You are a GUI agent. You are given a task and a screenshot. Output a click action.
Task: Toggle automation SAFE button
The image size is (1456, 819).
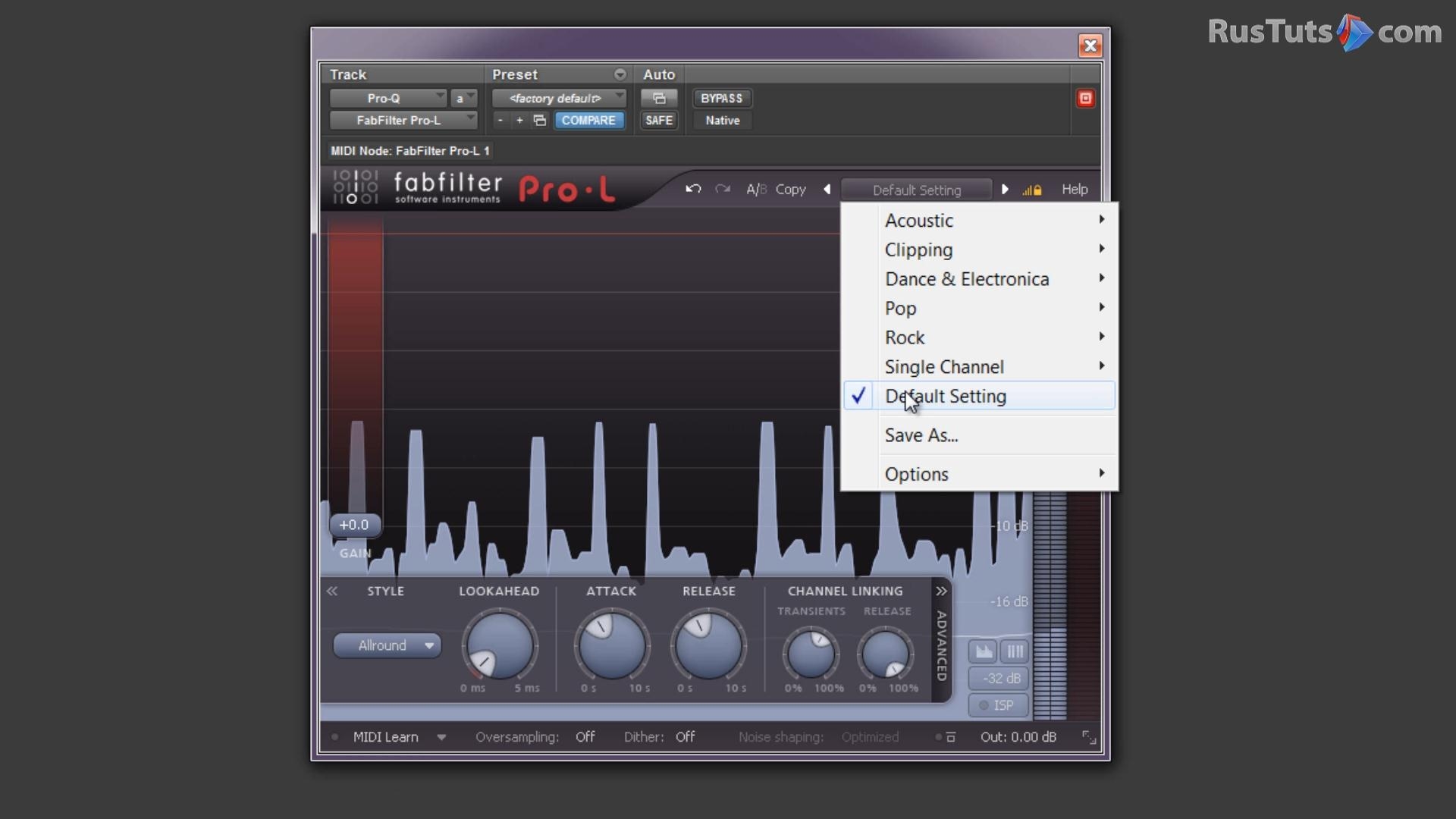click(x=658, y=121)
